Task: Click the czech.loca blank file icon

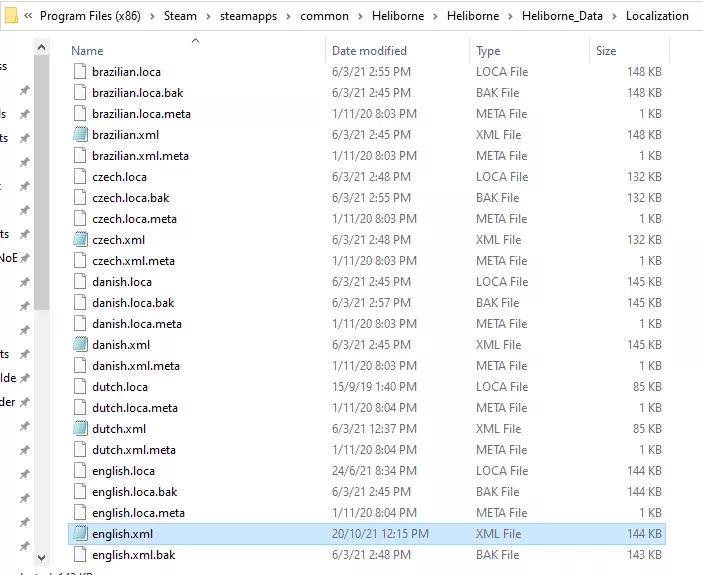Action: coord(80,176)
